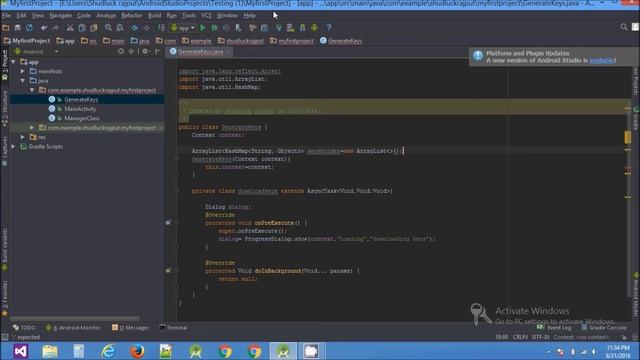The width and height of the screenshot is (640, 360).
Task: Expand the Gradle Scripts node
Action: click(x=13, y=147)
